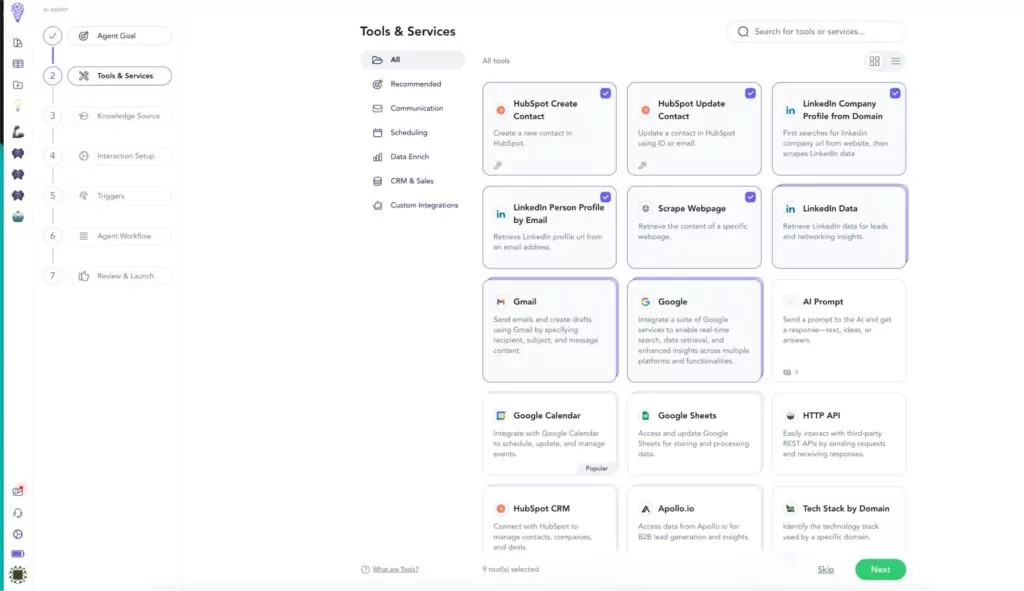Switch to grid view layout
Image resolution: width=1024 pixels, height=591 pixels.
(x=874, y=61)
